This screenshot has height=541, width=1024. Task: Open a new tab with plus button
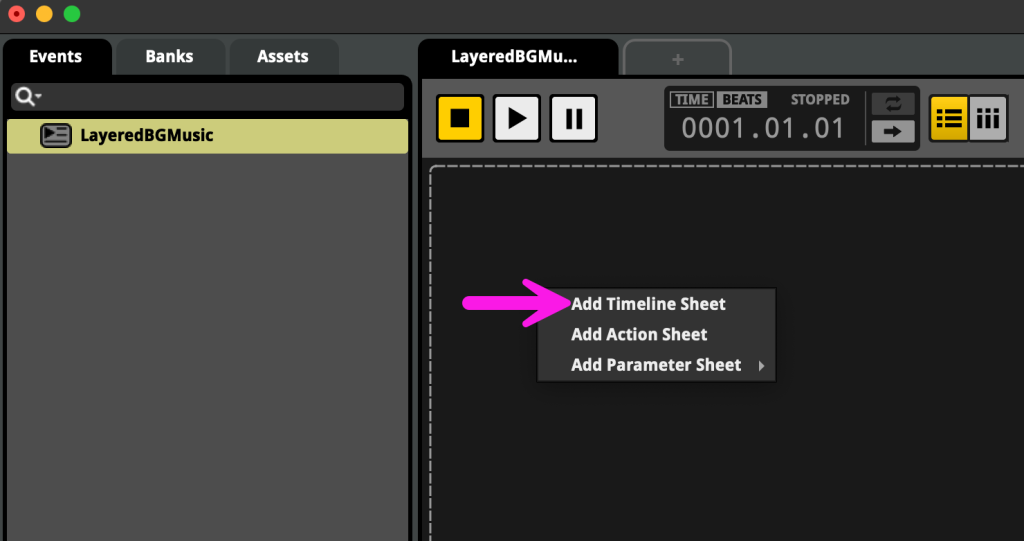coord(677,59)
